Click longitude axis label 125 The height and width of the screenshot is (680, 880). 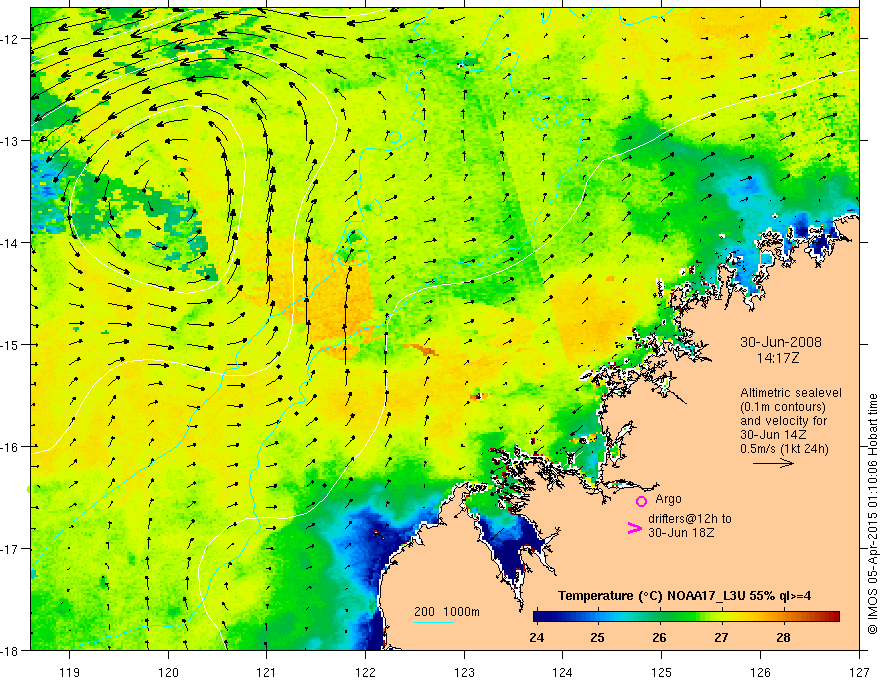[662, 672]
